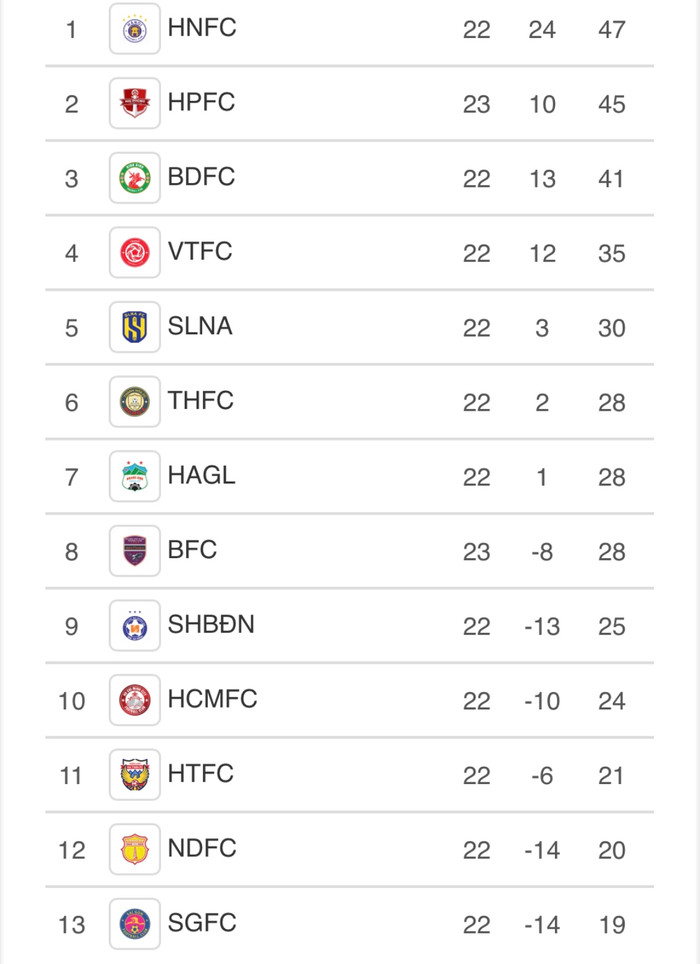
Task: Click the SLNA yellow-blue crest
Action: click(x=134, y=327)
